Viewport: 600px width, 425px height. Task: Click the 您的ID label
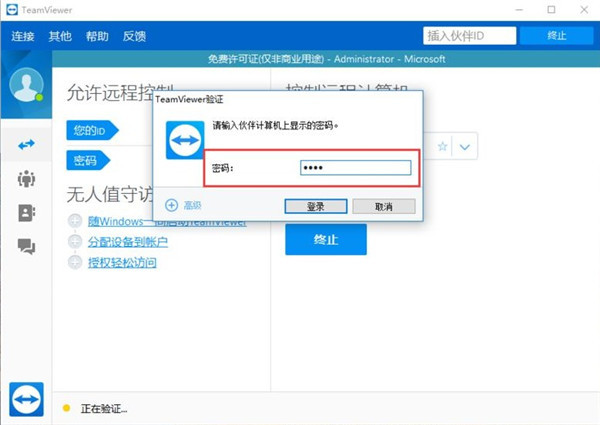[92, 130]
